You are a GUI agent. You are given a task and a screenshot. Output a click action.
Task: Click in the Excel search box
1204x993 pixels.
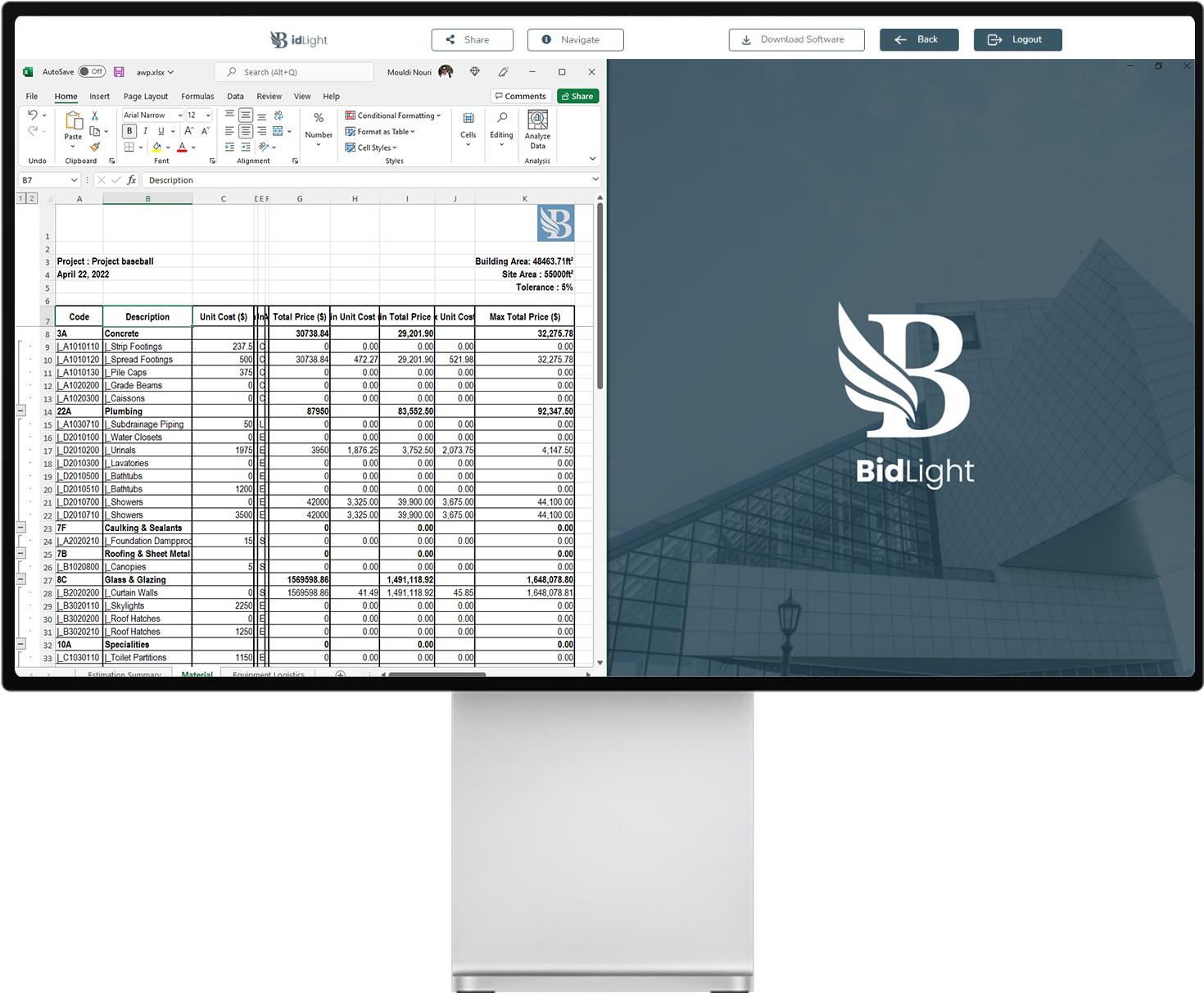click(294, 72)
